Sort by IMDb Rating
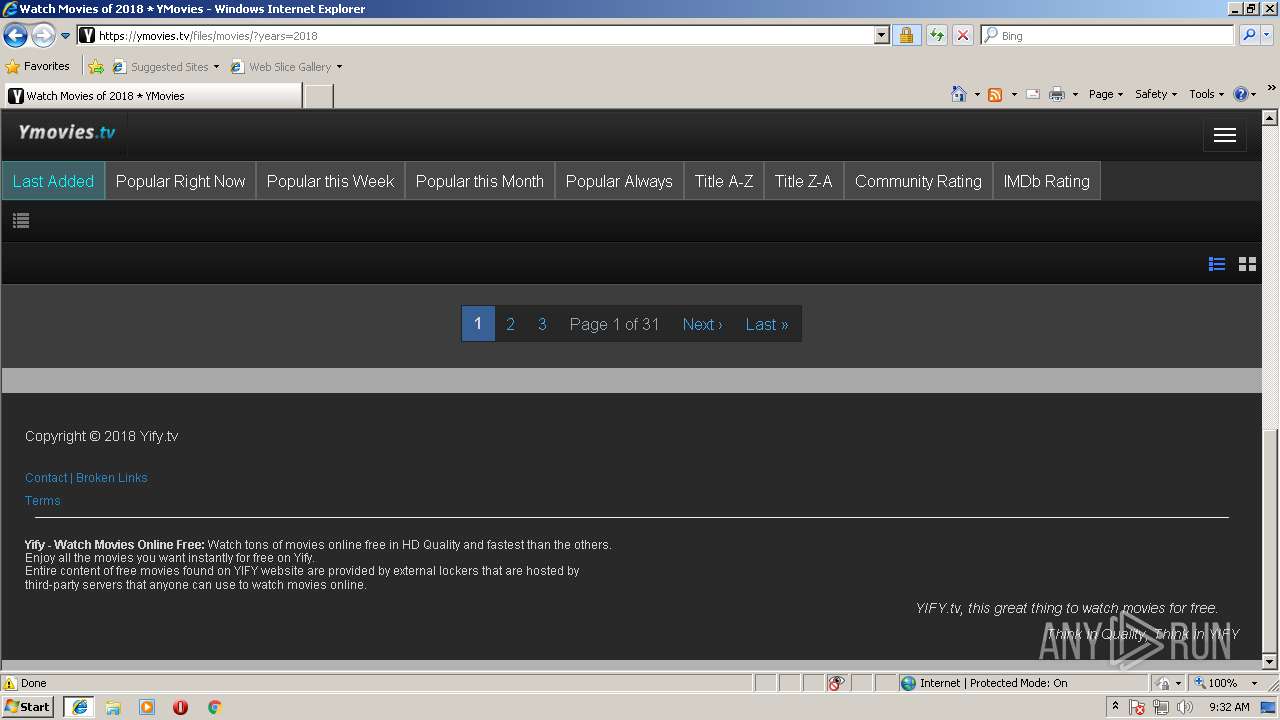This screenshot has width=1280, height=720. (1046, 181)
